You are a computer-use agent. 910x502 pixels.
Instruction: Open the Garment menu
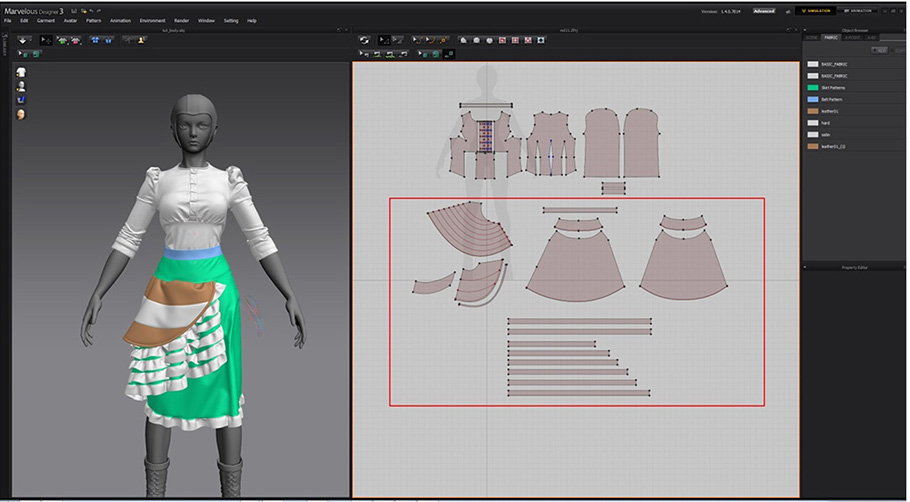[x=46, y=20]
